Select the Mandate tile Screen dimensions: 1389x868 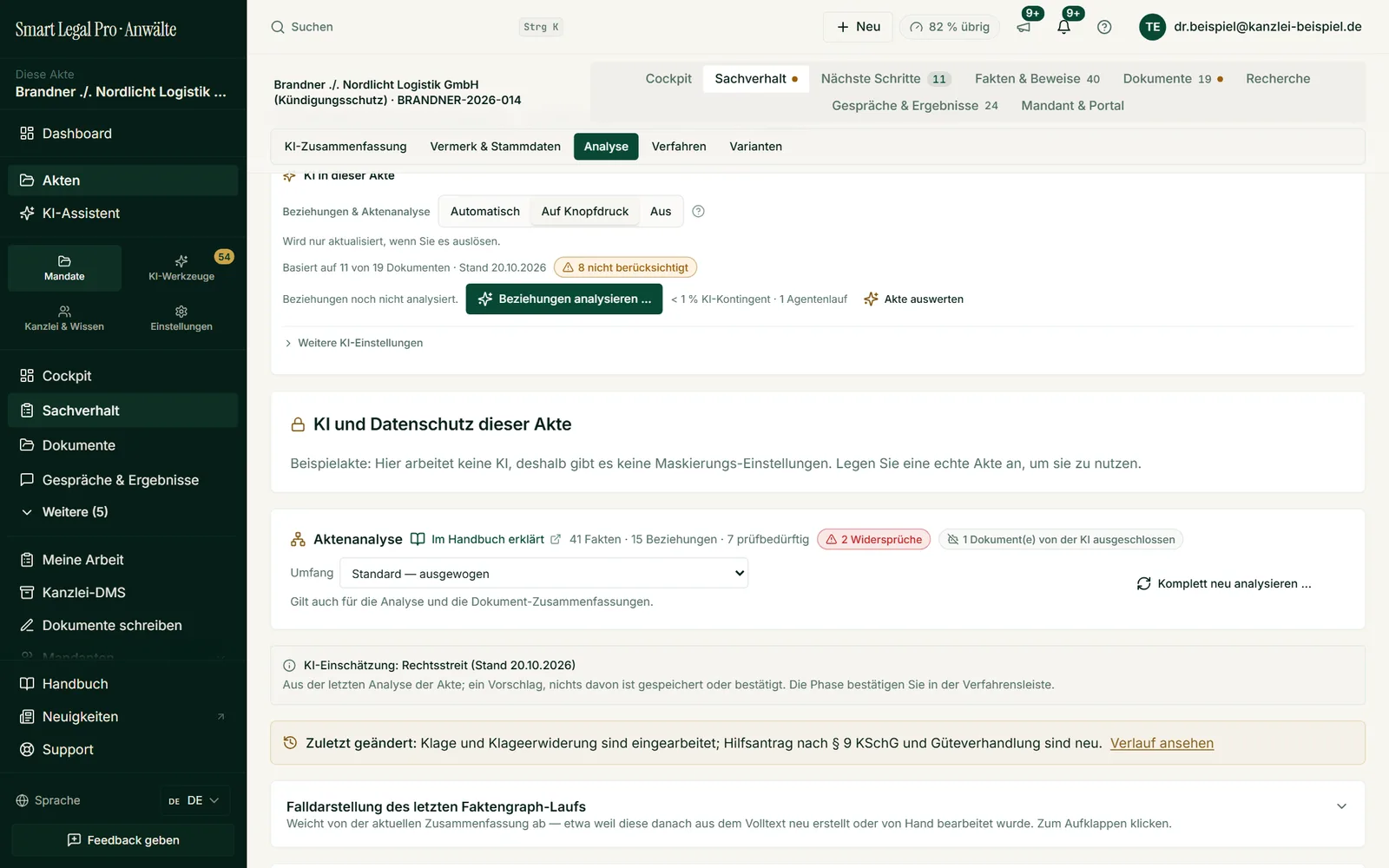(64, 268)
